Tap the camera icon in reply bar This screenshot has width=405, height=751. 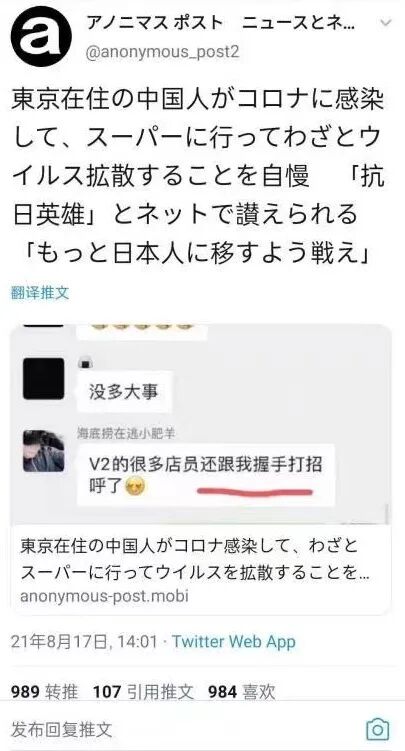click(x=377, y=729)
